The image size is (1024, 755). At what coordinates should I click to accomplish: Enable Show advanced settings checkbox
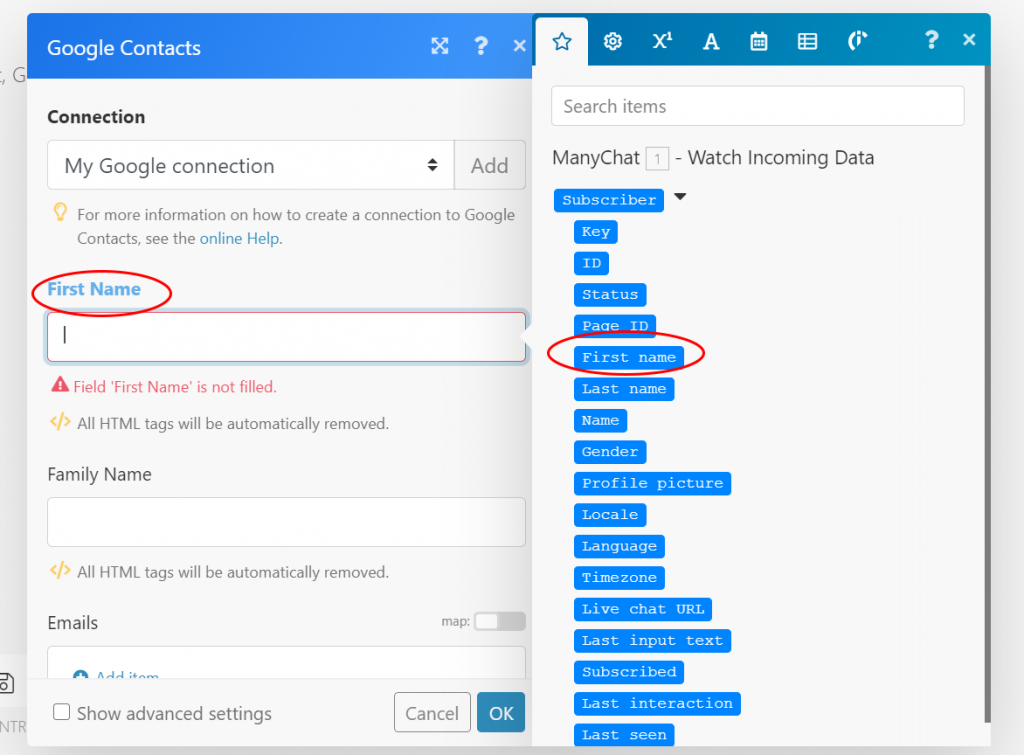[x=62, y=713]
